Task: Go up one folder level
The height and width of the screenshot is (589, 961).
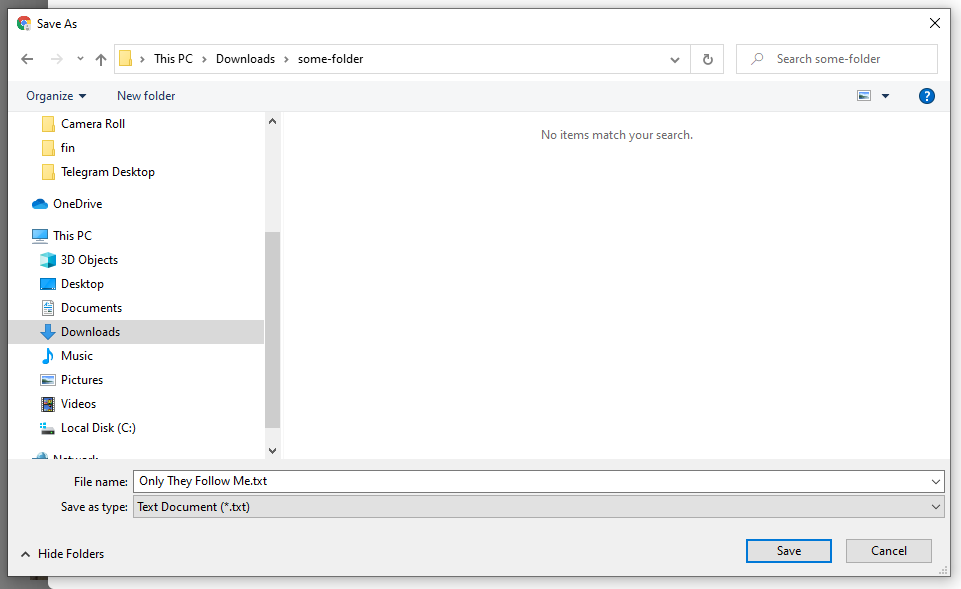Action: (x=101, y=59)
